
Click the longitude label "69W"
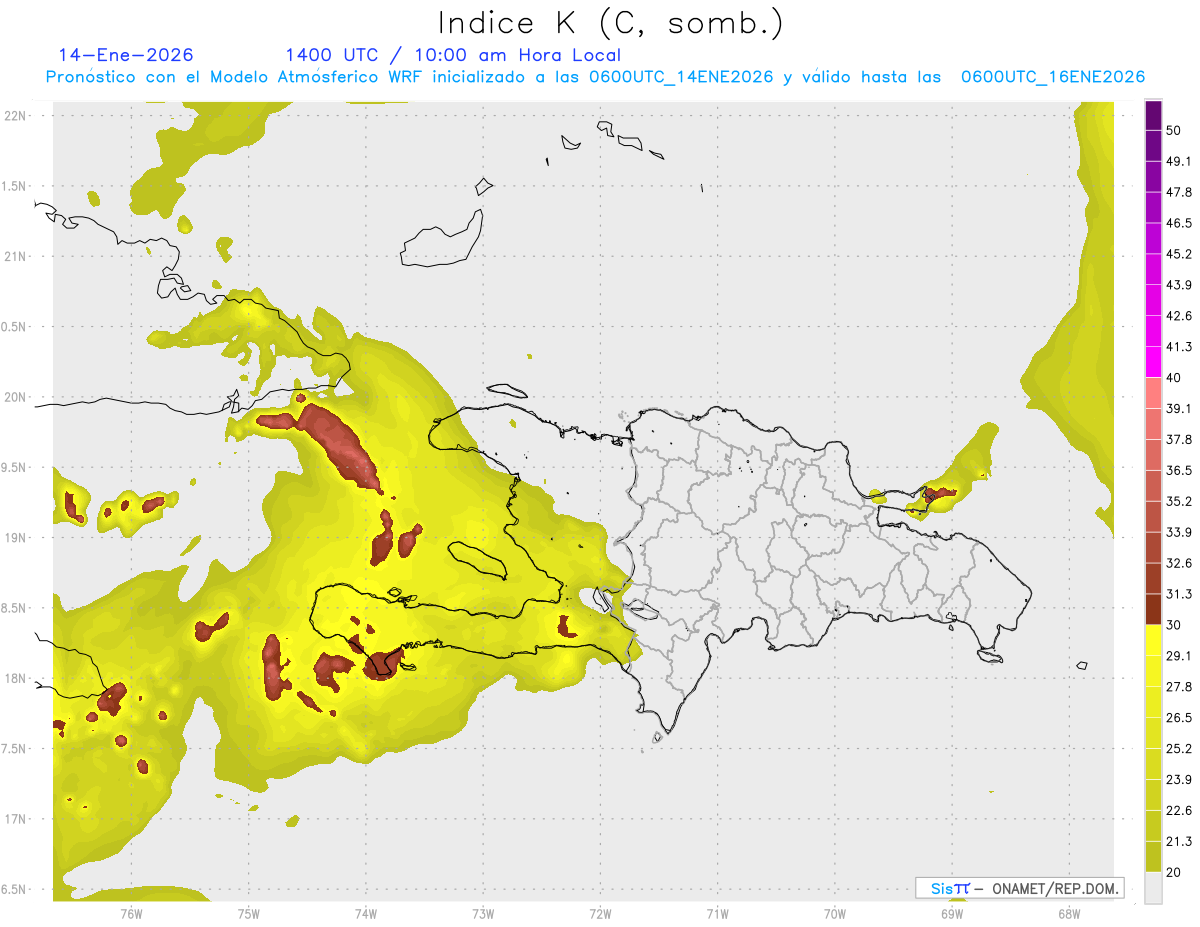952,913
